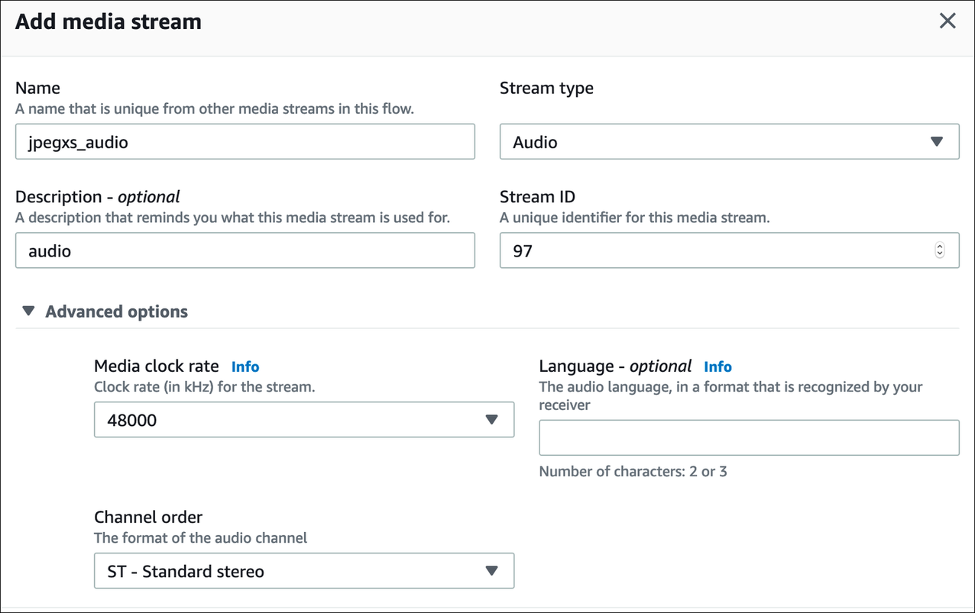
Task: Click the Stream ID label text
Action: [537, 197]
